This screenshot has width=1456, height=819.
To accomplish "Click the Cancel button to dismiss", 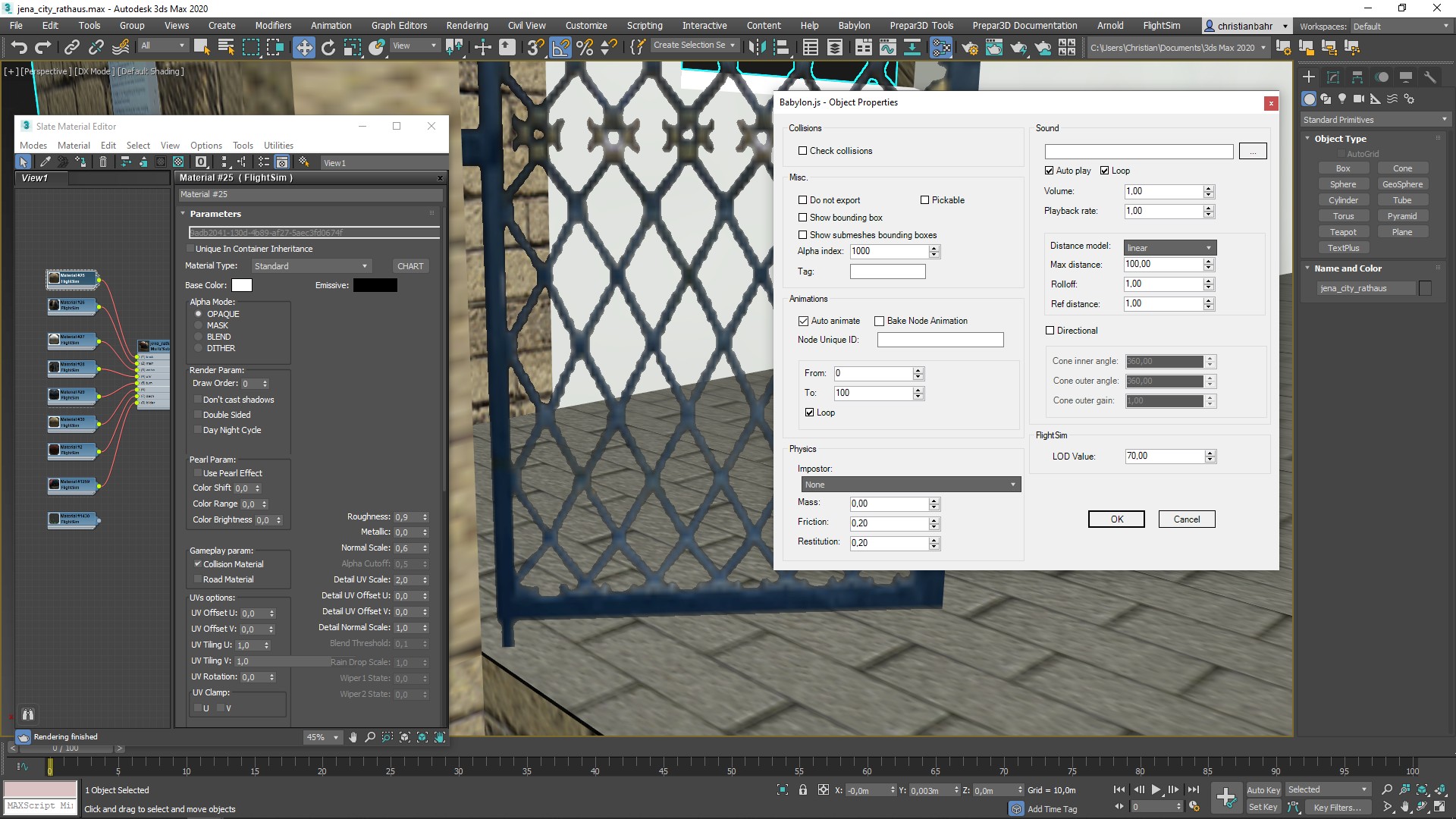I will 1185,518.
